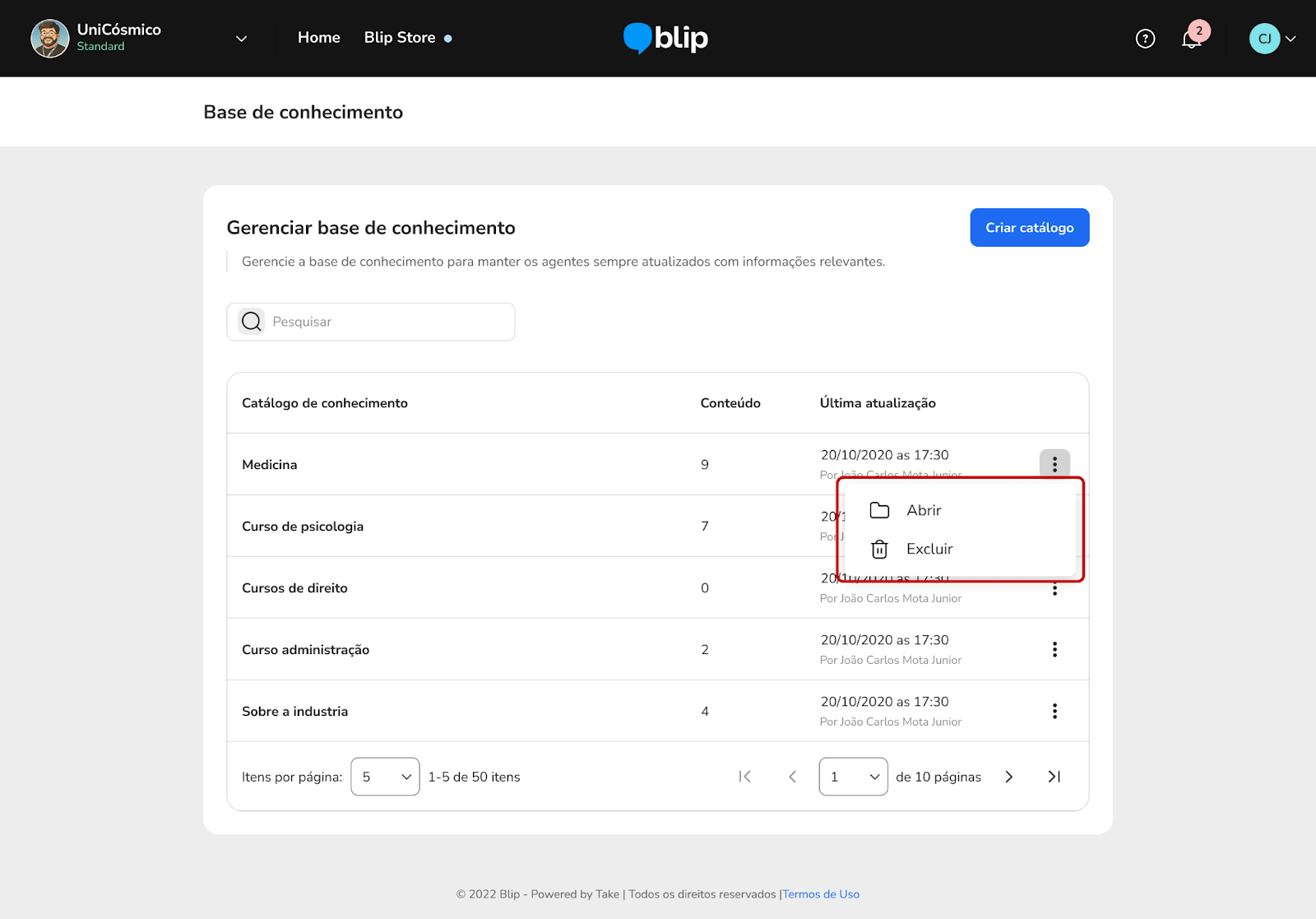Viewport: 1316px width, 919px height.
Task: Expand the UniCósmico account switcher chevron
Action: [241, 39]
